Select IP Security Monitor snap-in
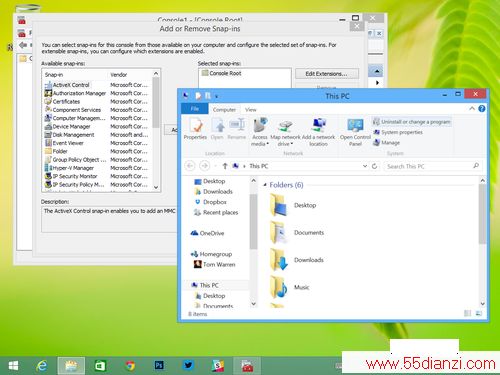Screen dimensions: 500x375 click(x=71, y=176)
